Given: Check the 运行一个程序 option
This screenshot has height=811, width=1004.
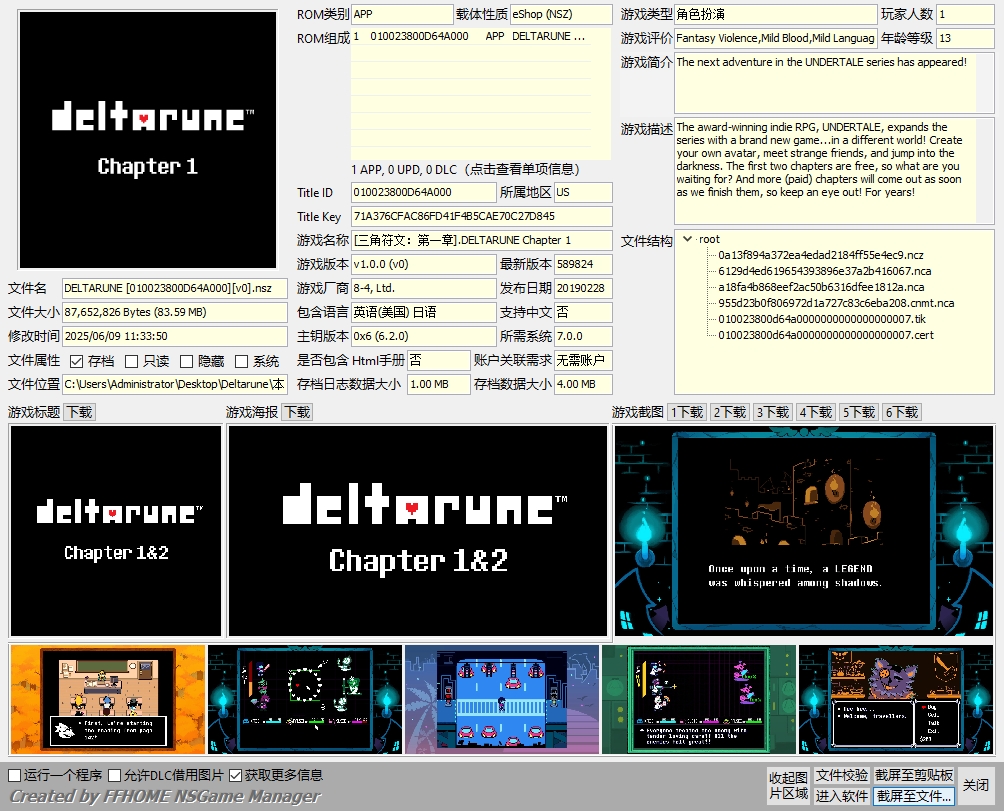Looking at the screenshot, I should [x=15, y=775].
